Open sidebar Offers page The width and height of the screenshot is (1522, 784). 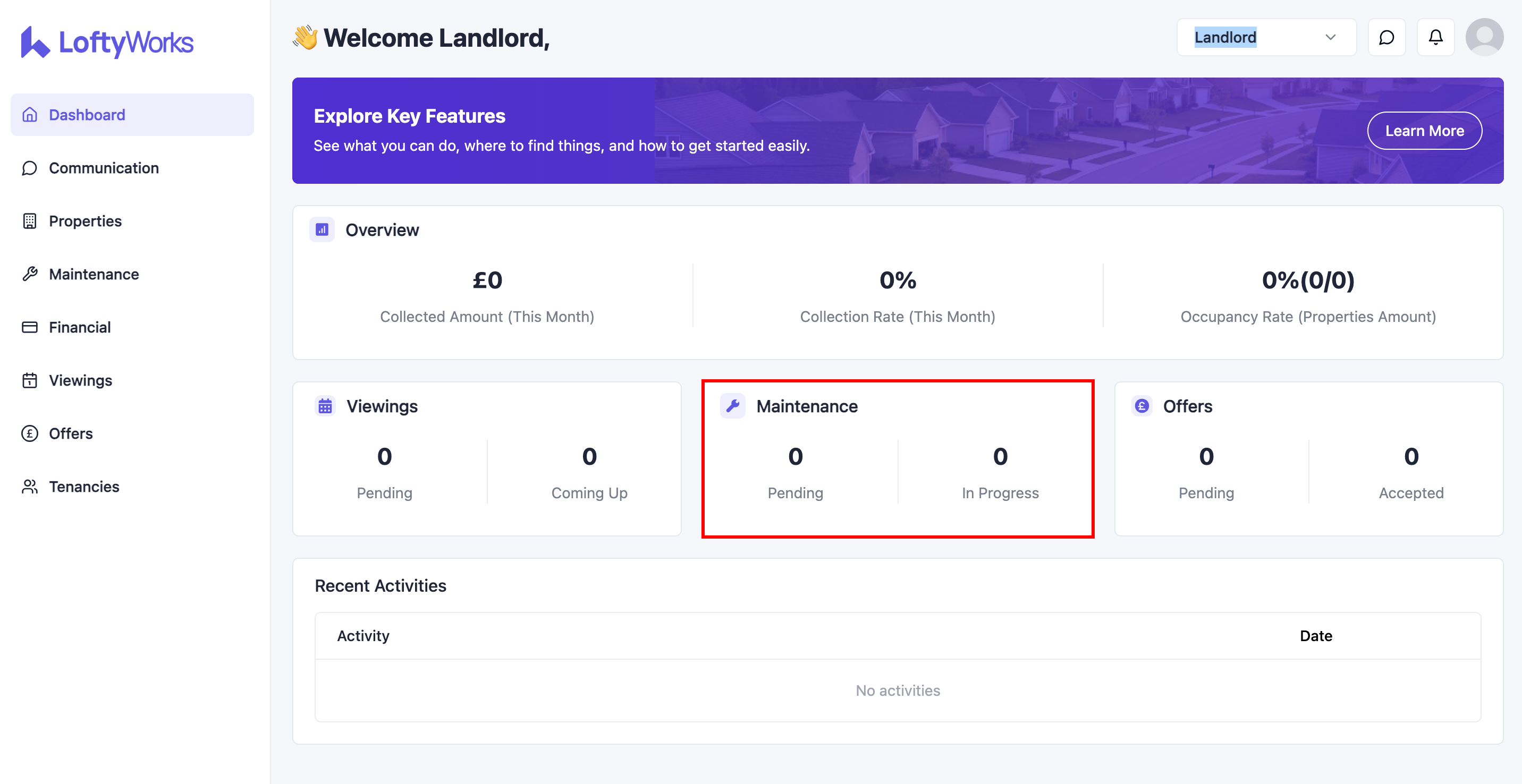[x=71, y=434]
